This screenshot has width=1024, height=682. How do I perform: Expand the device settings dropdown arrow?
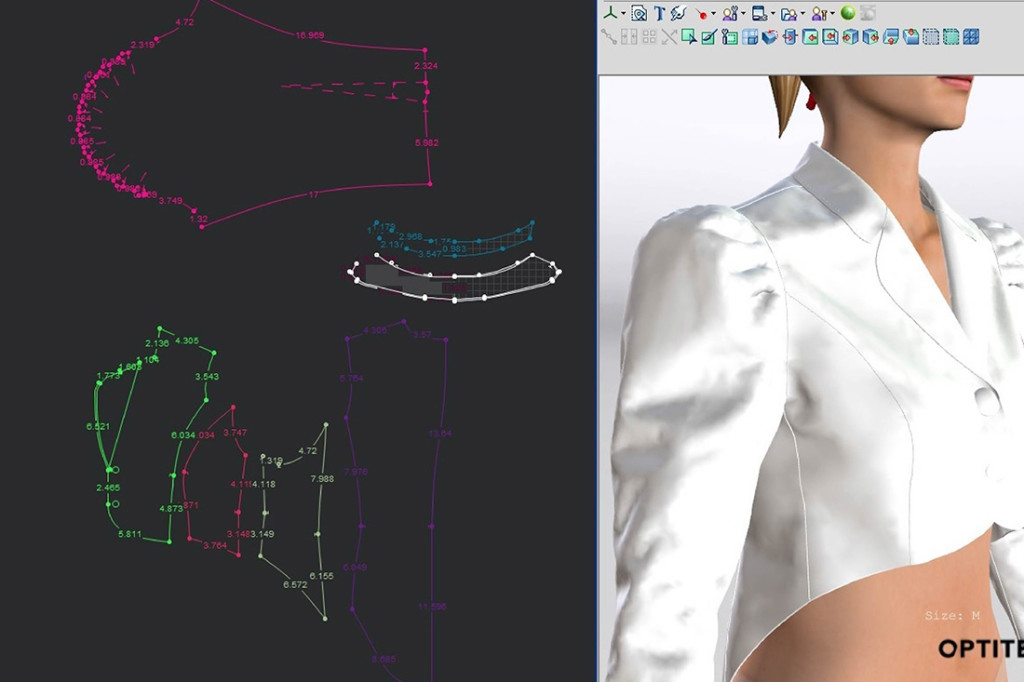pyautogui.click(x=773, y=13)
